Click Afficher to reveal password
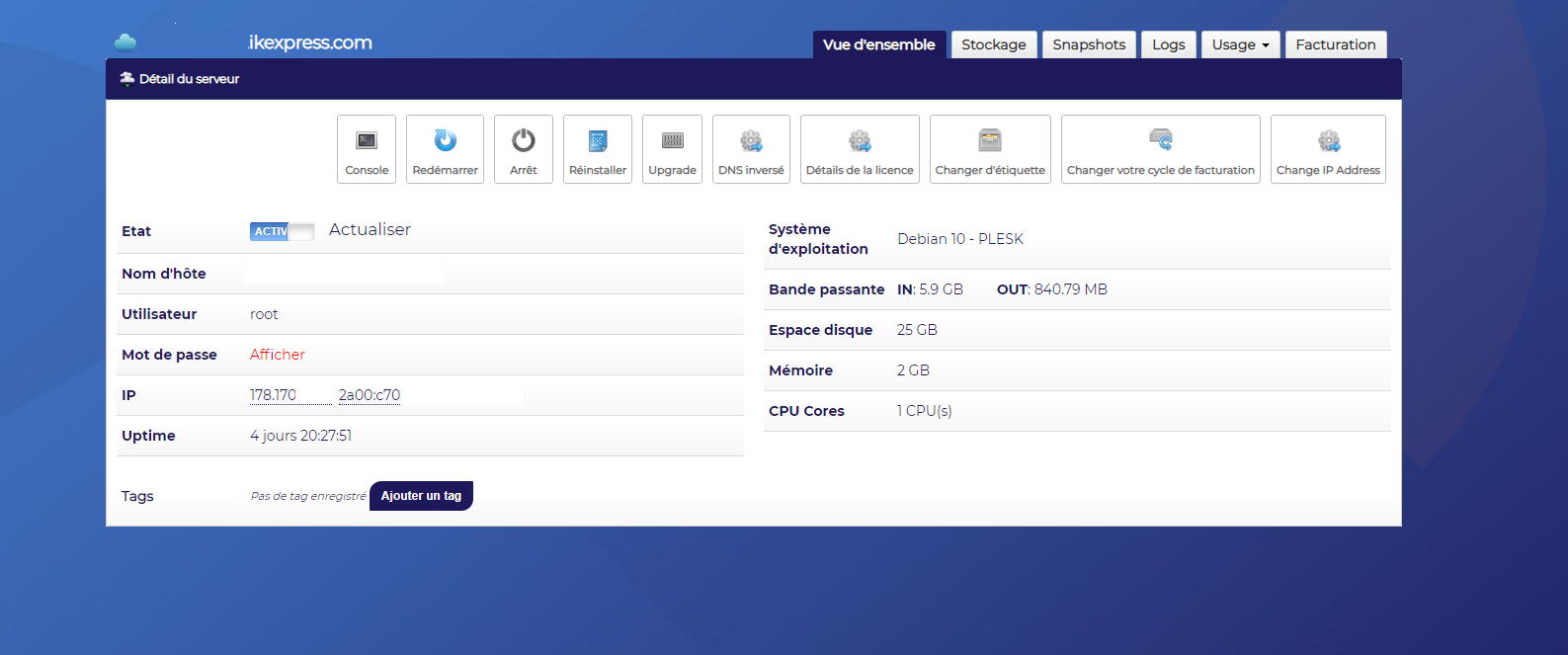Screen dimensions: 1568x655 click(277, 355)
